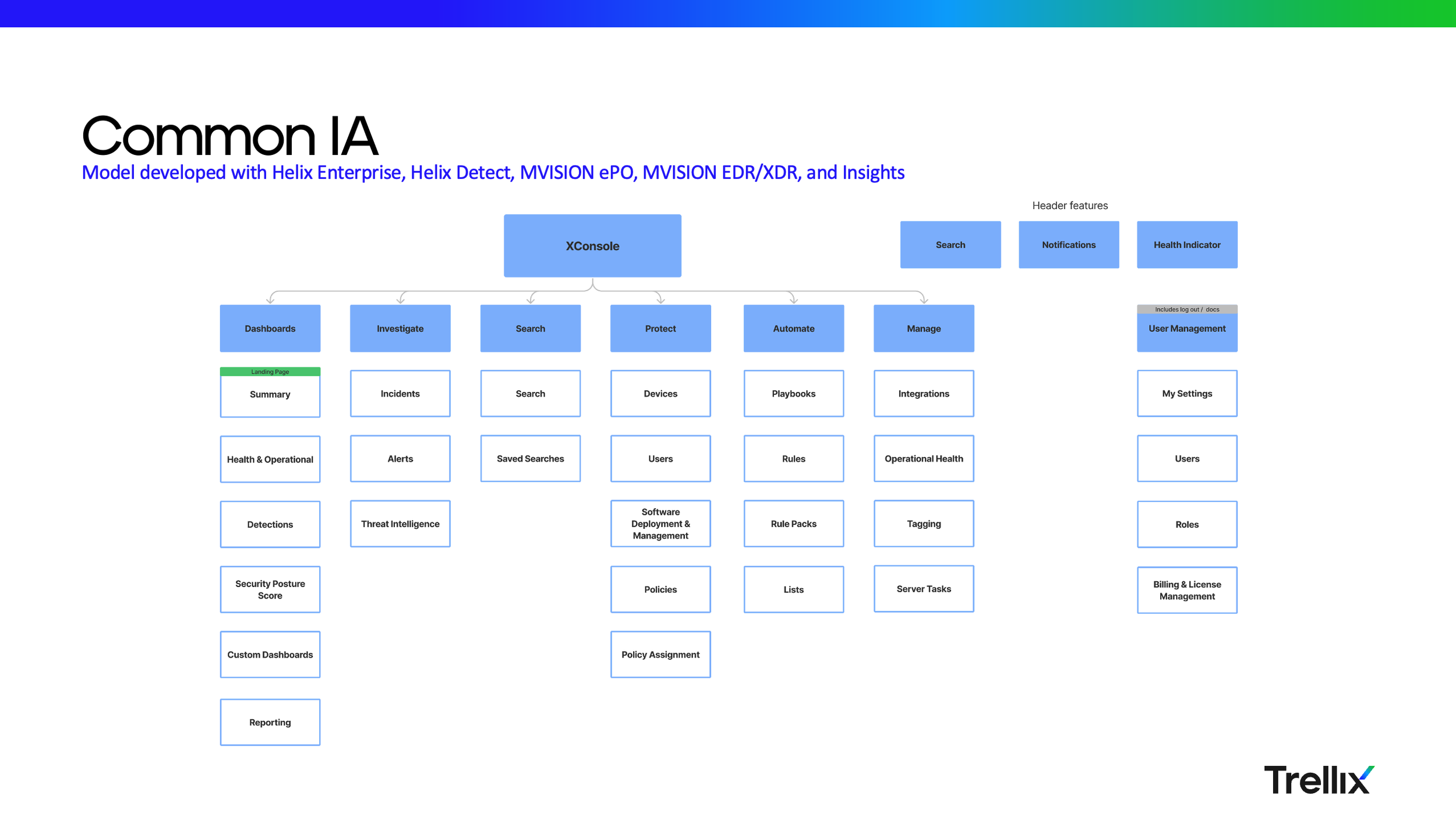This screenshot has width=1456, height=820.
Task: Select the Security Posture Score box
Action: (x=270, y=589)
